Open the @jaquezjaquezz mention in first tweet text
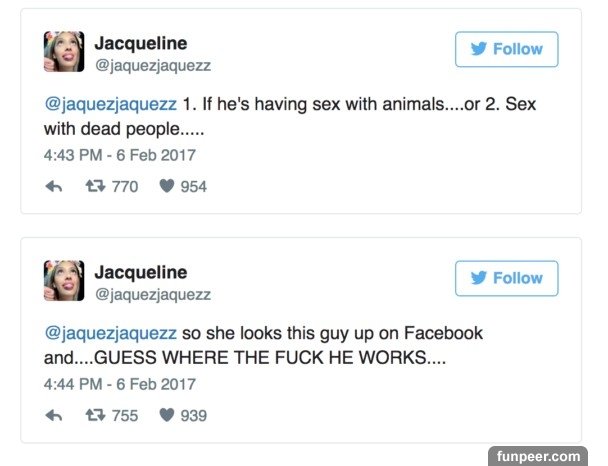This screenshot has height=466, width=608. tap(110, 104)
